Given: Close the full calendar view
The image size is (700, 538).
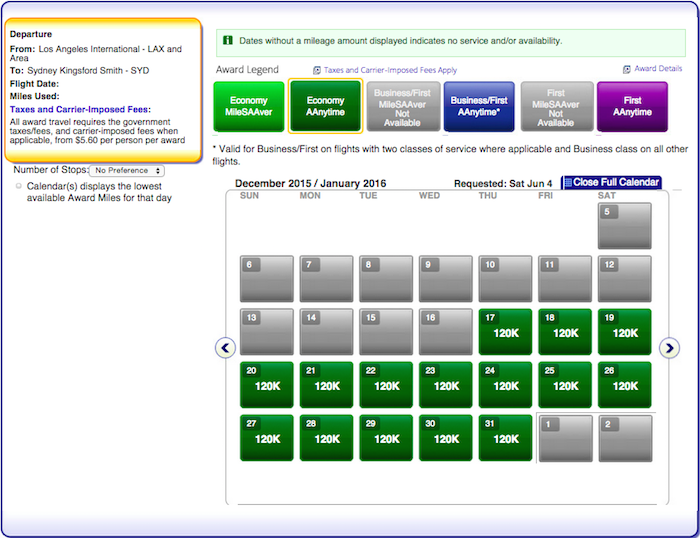Looking at the screenshot, I should (x=611, y=182).
